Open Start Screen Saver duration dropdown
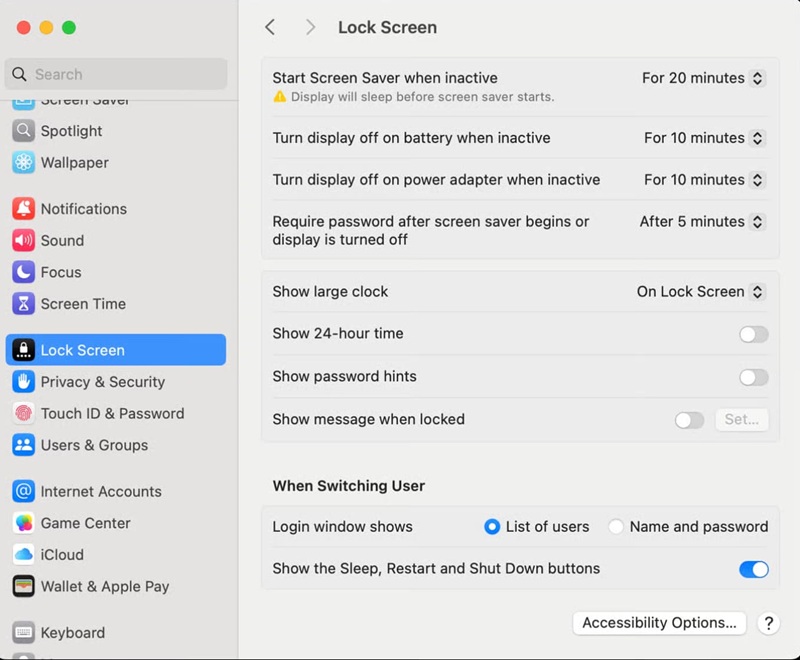The height and width of the screenshot is (660, 800). click(703, 78)
